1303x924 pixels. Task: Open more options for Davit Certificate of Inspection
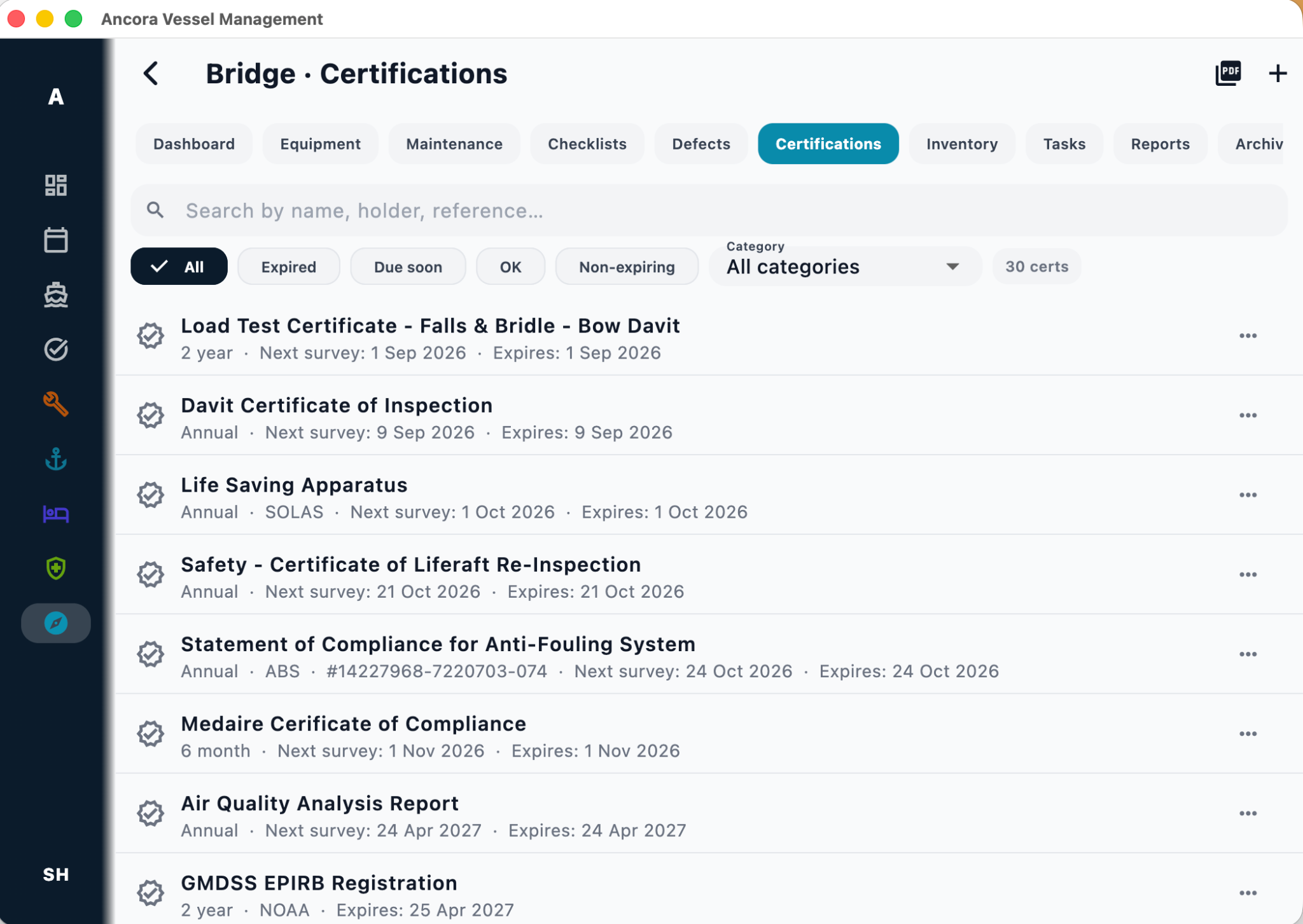pos(1248,415)
